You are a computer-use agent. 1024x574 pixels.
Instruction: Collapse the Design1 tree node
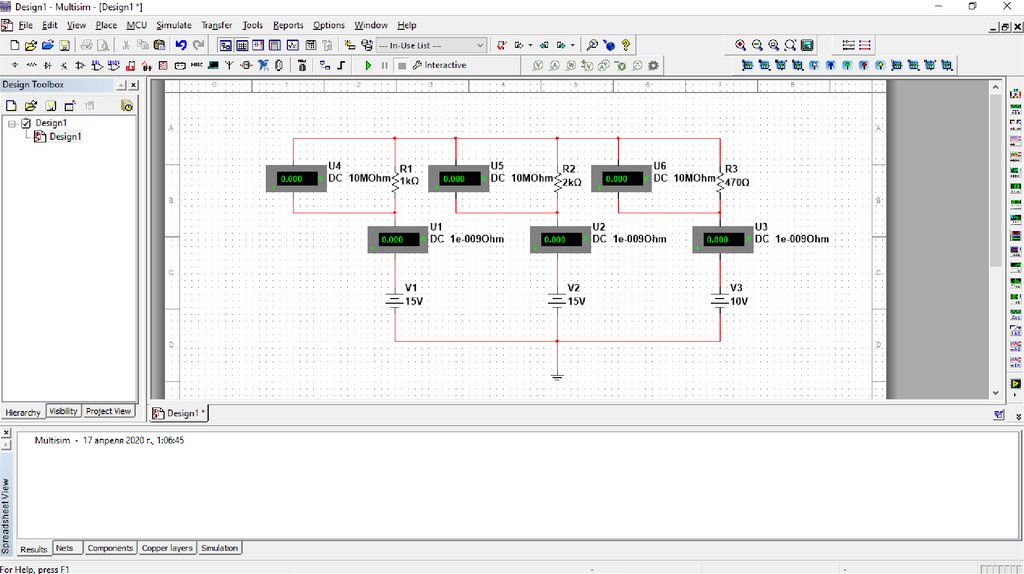click(12, 123)
